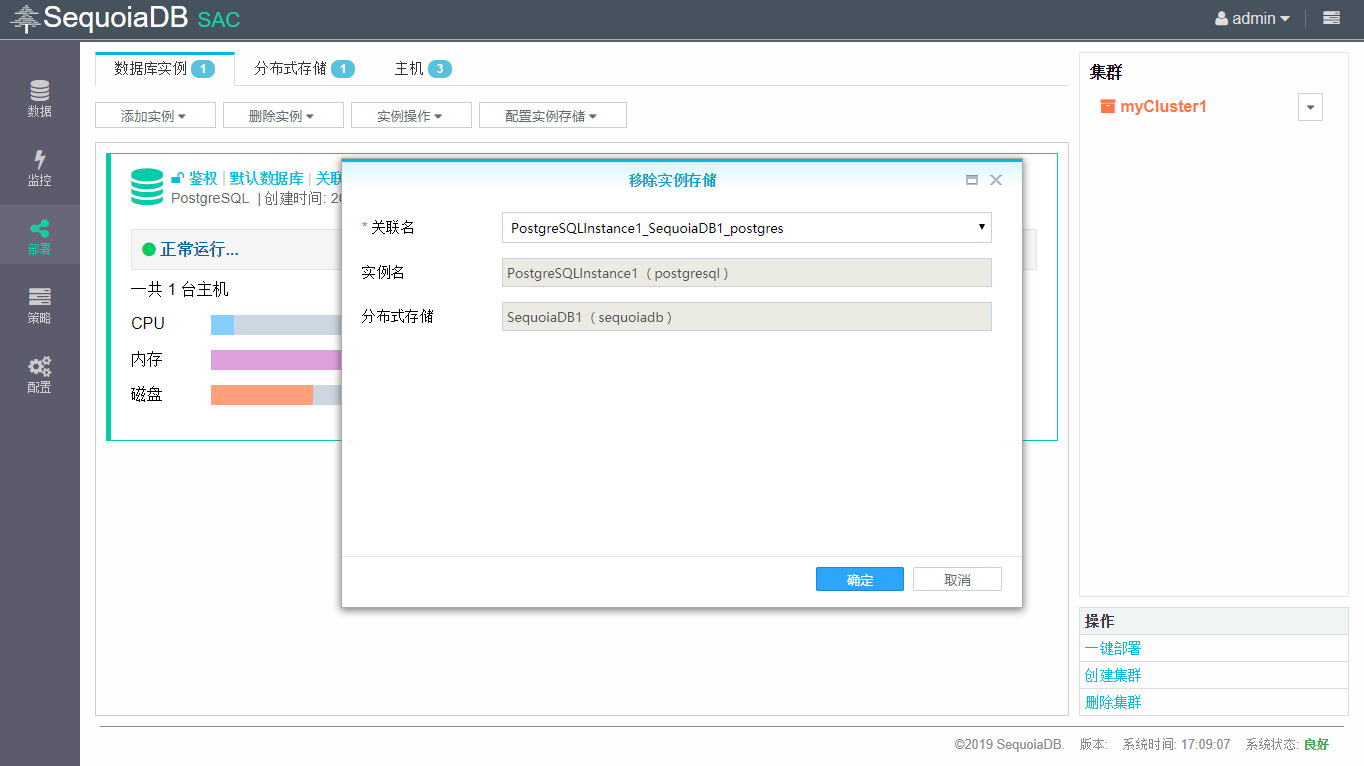Open the 监控 (Monitor) lightning icon
Screen dimensions: 1364x766
point(39,167)
